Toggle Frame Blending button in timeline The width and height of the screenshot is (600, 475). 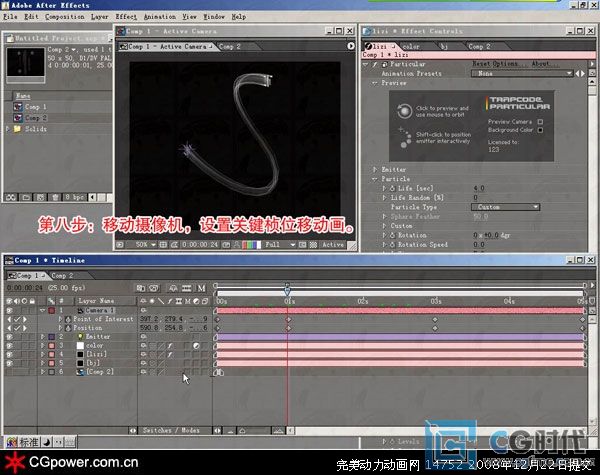[x=186, y=288]
